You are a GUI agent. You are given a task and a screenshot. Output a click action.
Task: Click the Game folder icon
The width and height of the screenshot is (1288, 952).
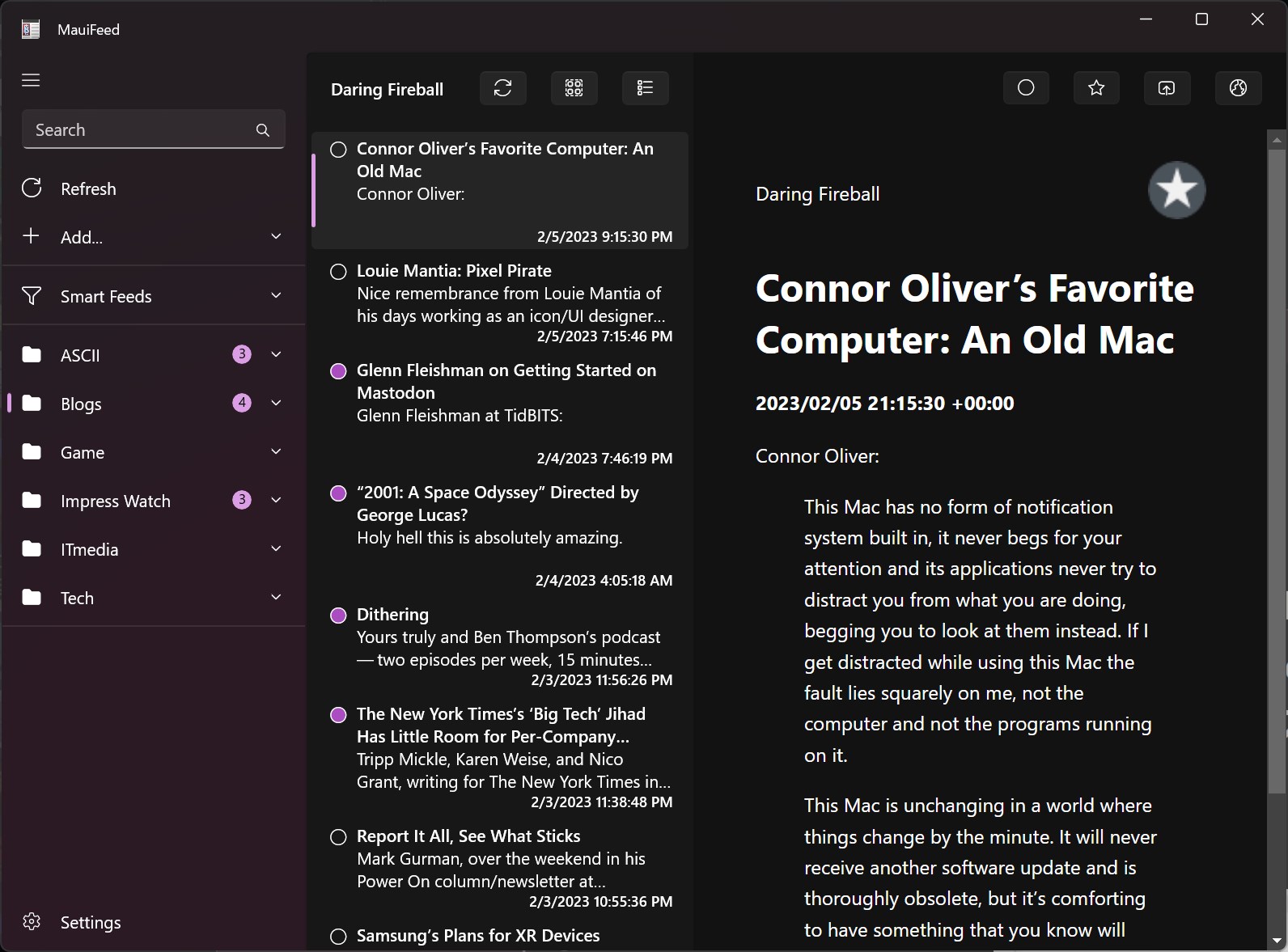(32, 452)
